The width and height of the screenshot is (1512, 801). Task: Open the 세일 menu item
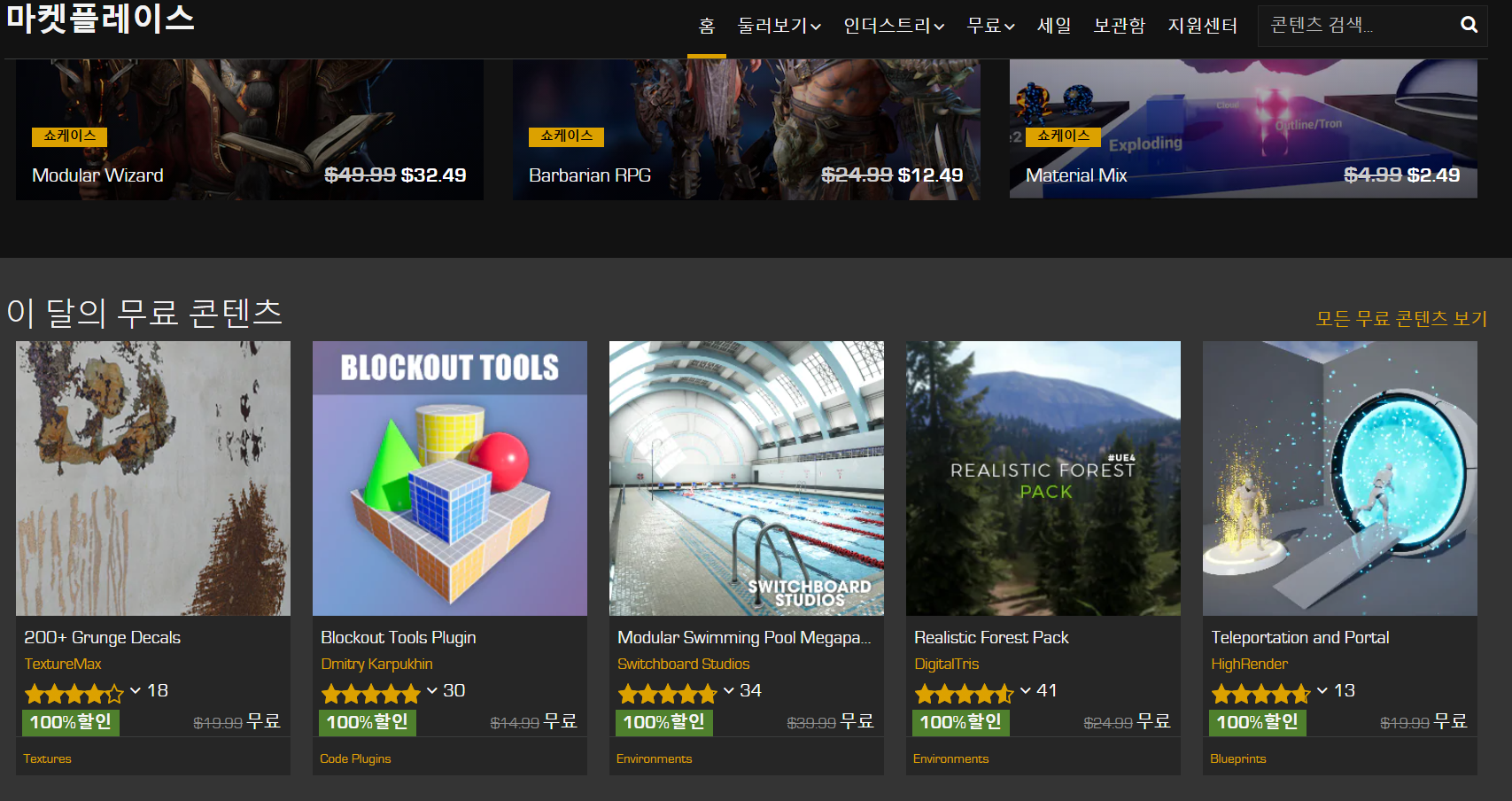[x=1054, y=26]
